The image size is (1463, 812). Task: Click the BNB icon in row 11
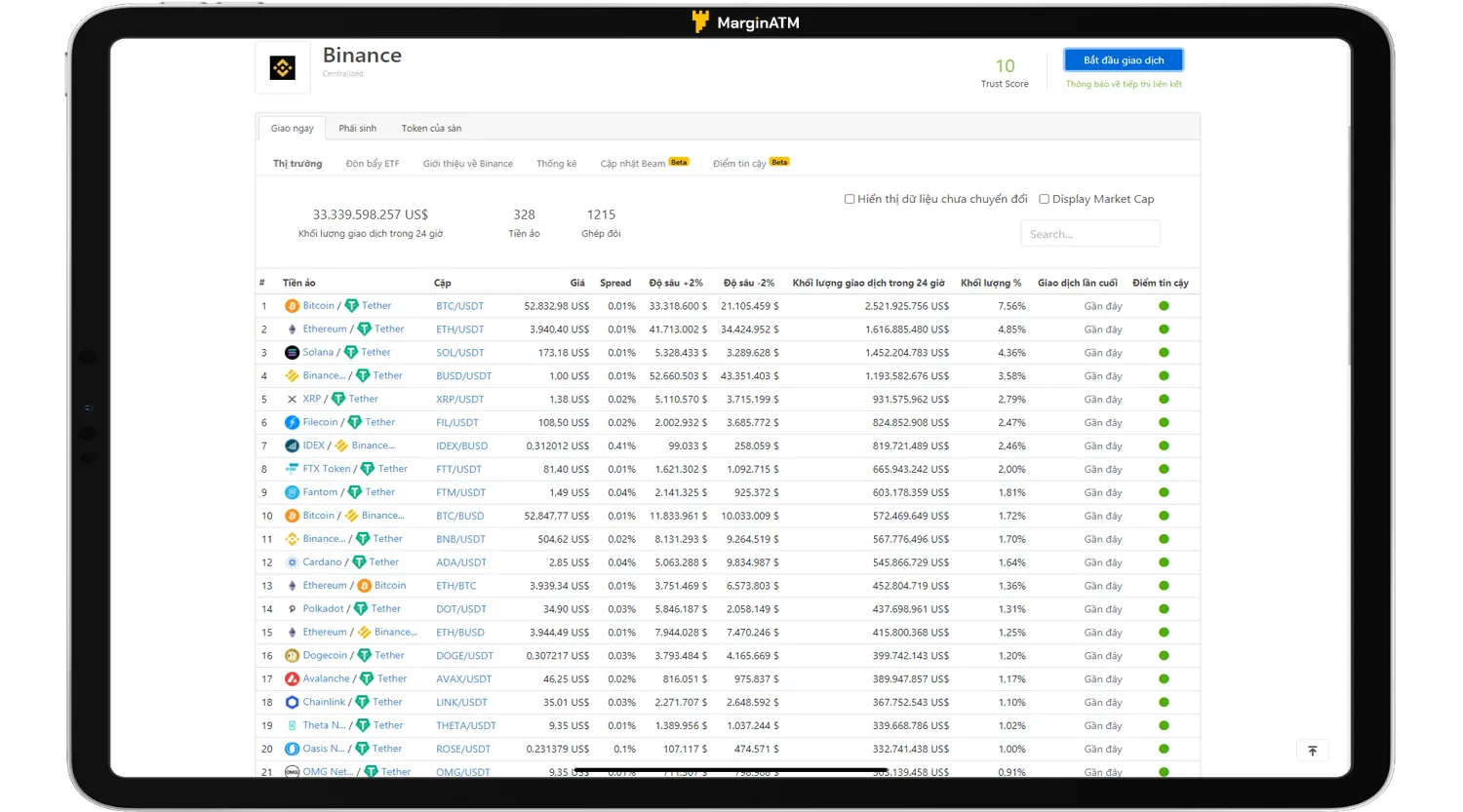tap(292, 539)
